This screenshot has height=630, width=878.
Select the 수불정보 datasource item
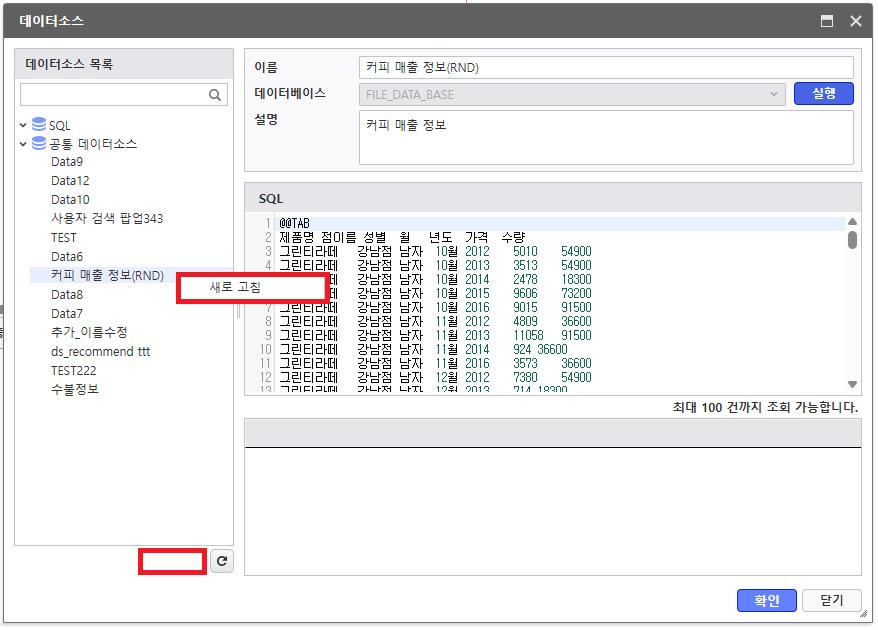tap(75, 389)
